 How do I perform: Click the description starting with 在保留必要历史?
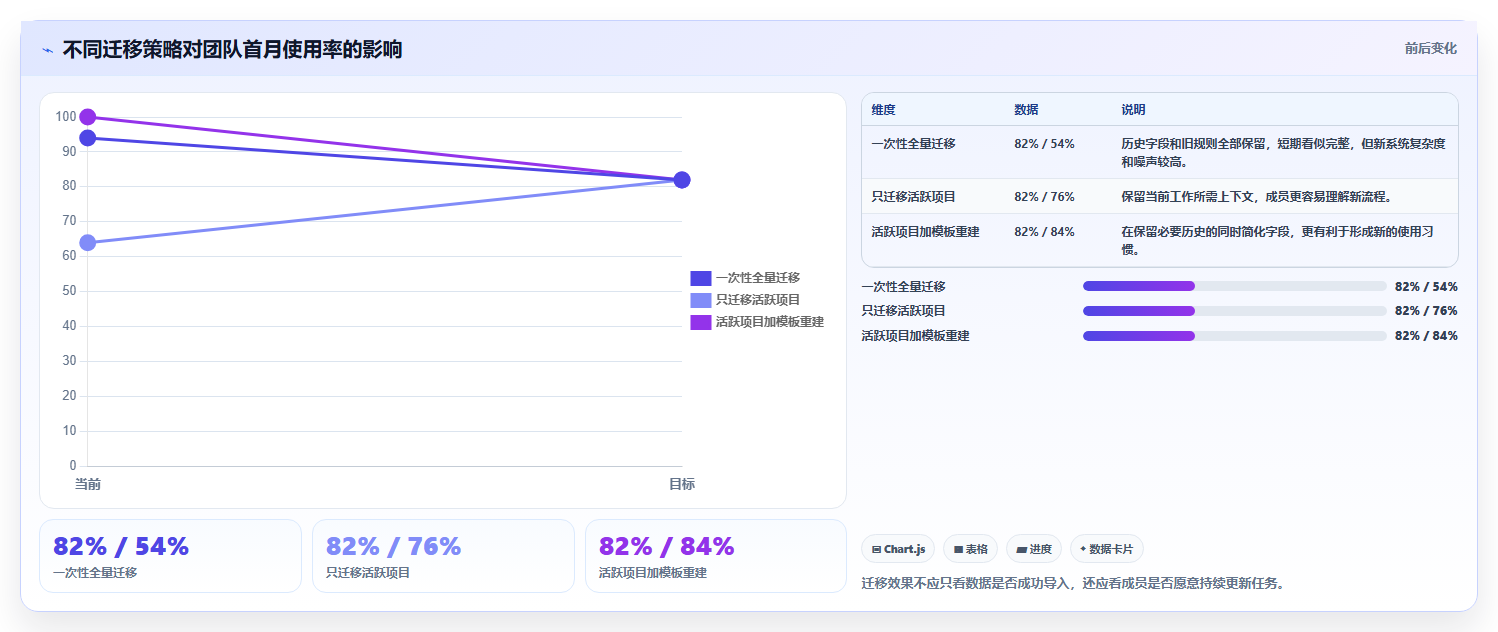click(x=1278, y=240)
